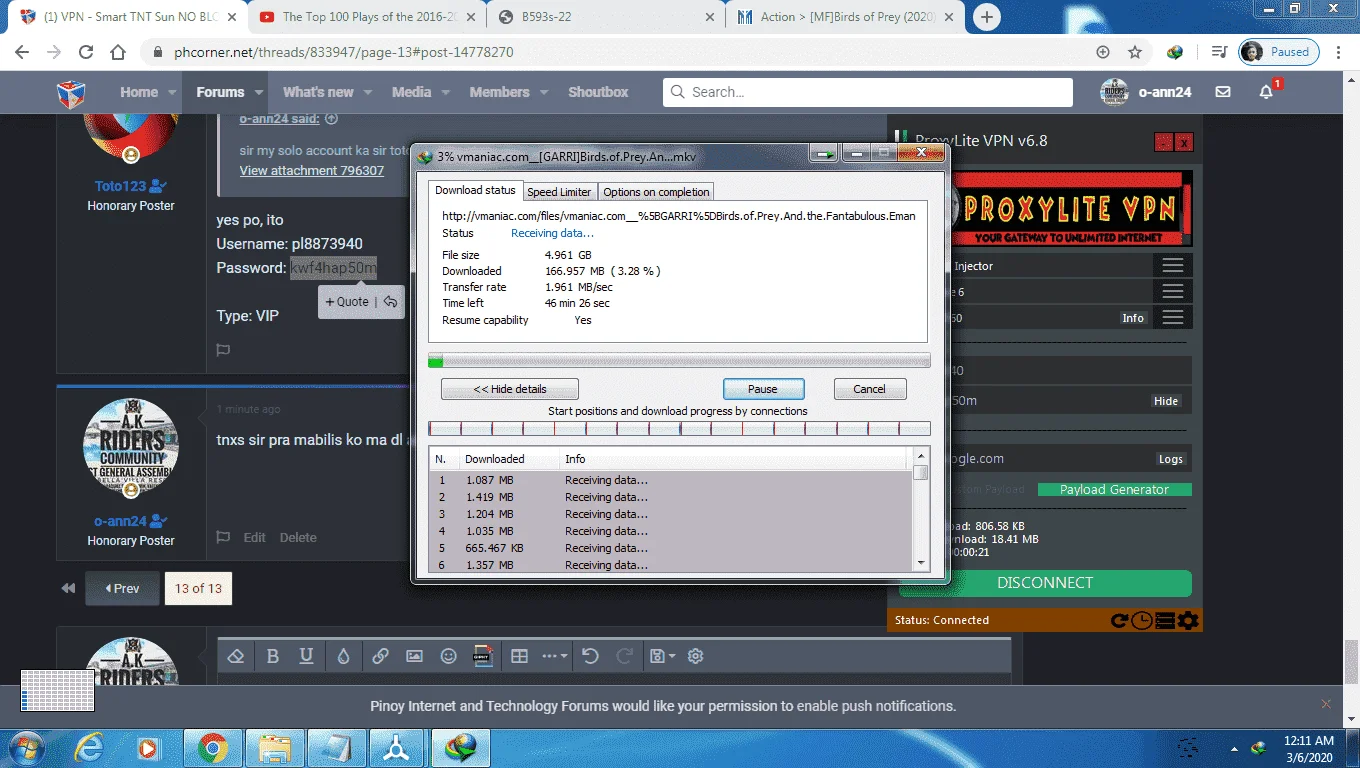Go to the Chrome home page icon
Viewport: 1360px width, 768px height.
[118, 52]
